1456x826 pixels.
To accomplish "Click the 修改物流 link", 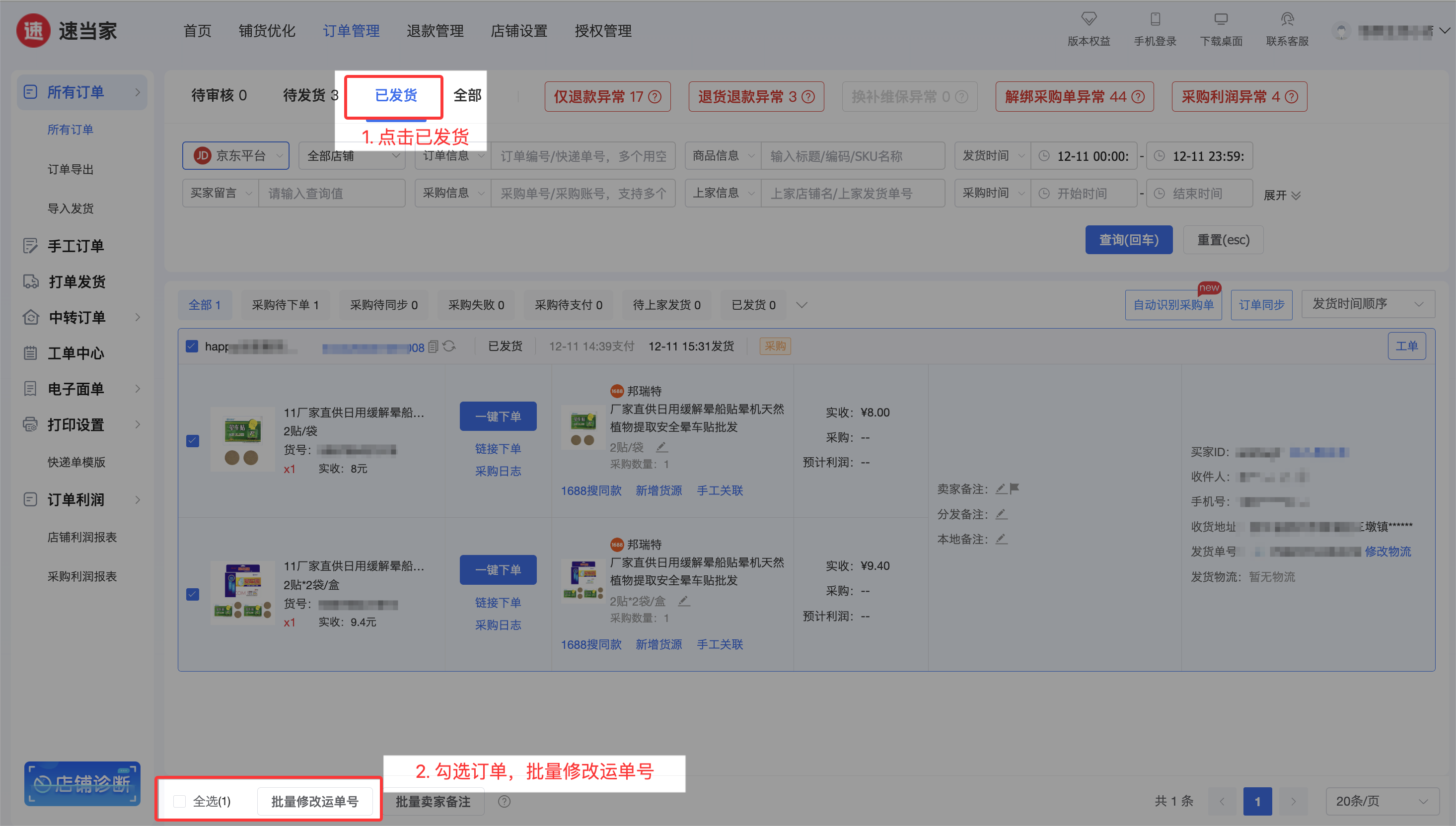I will coord(1387,551).
